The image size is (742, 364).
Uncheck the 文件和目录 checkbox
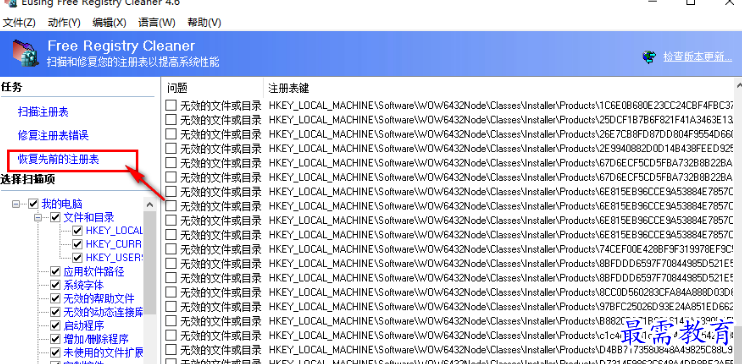pos(55,218)
